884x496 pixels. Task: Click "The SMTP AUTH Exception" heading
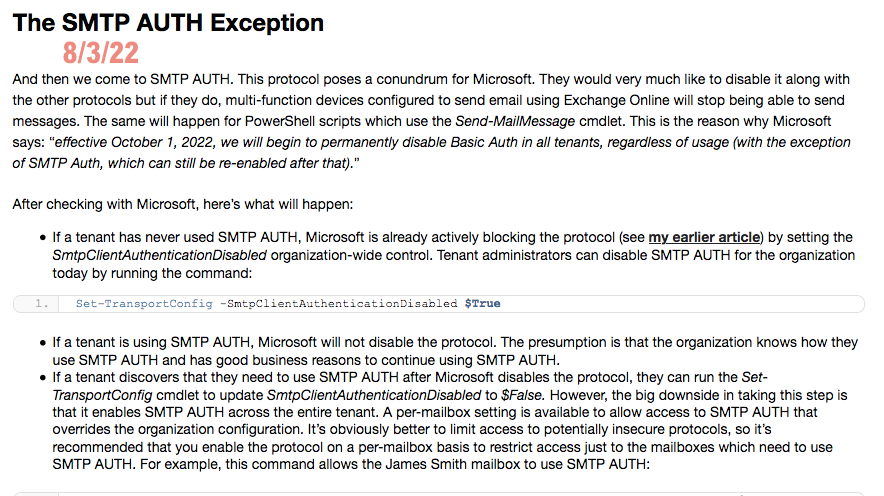point(168,22)
